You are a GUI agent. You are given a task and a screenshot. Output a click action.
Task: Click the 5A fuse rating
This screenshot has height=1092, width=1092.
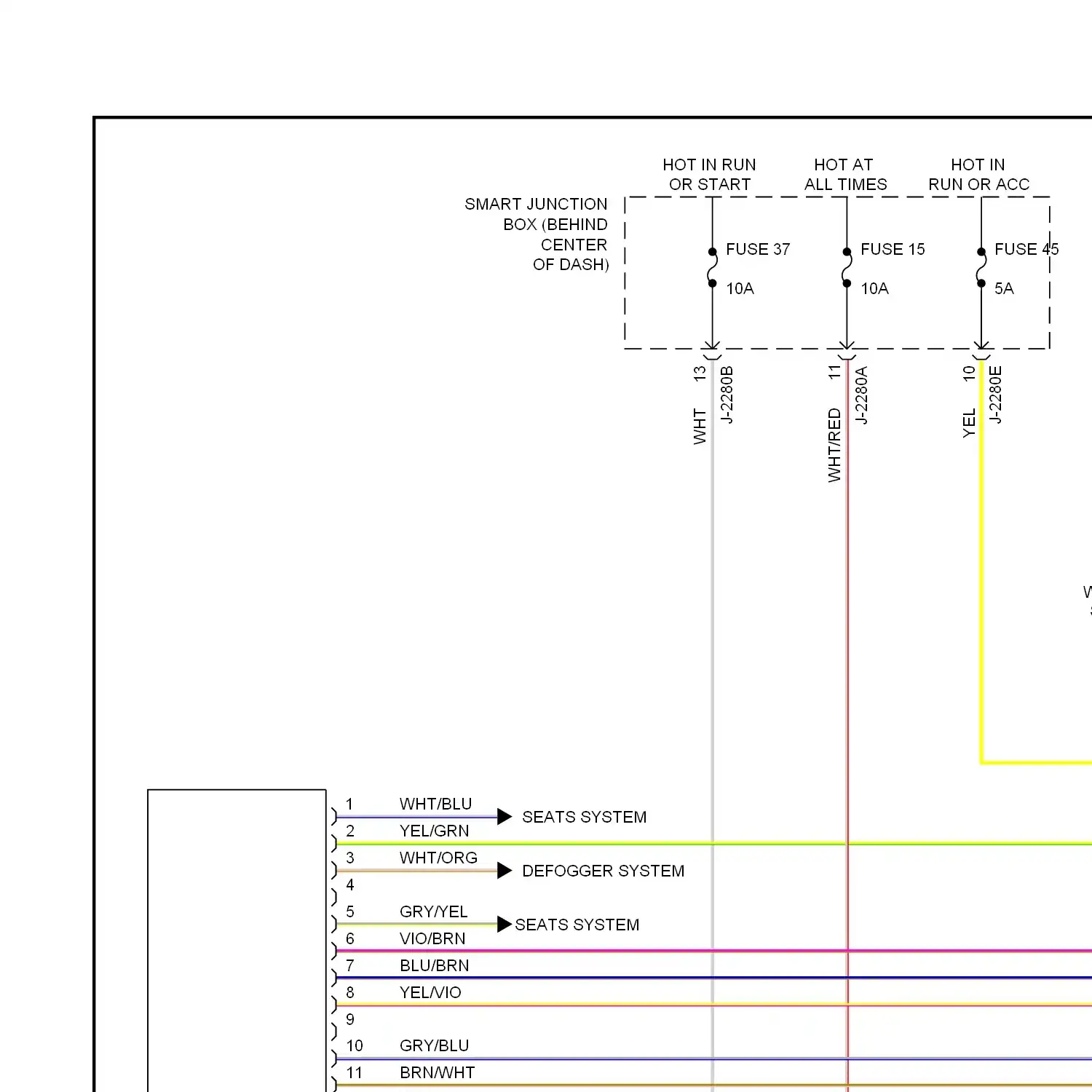pyautogui.click(x=1004, y=289)
